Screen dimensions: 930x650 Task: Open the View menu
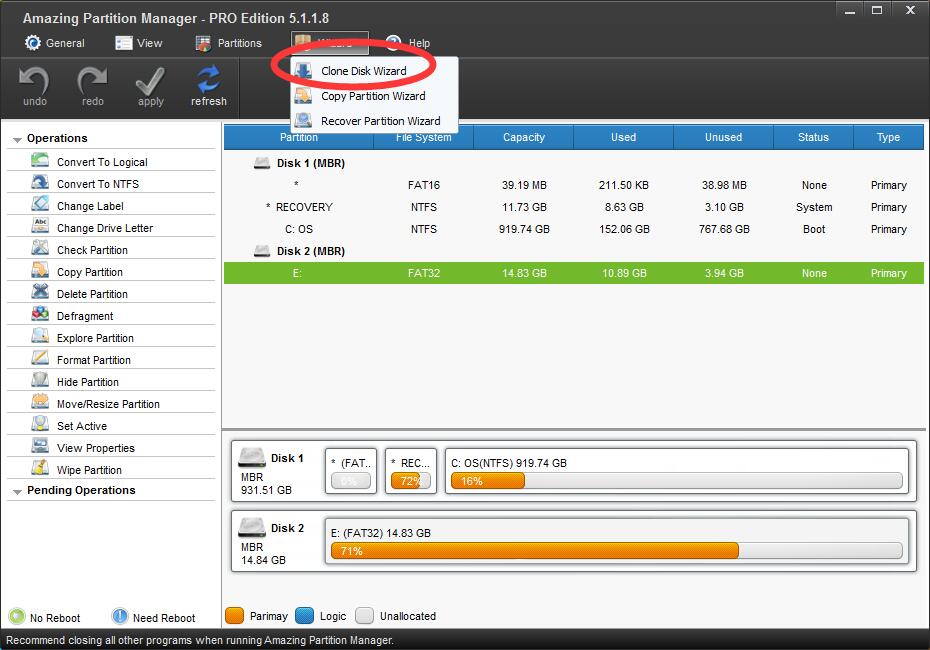point(139,43)
